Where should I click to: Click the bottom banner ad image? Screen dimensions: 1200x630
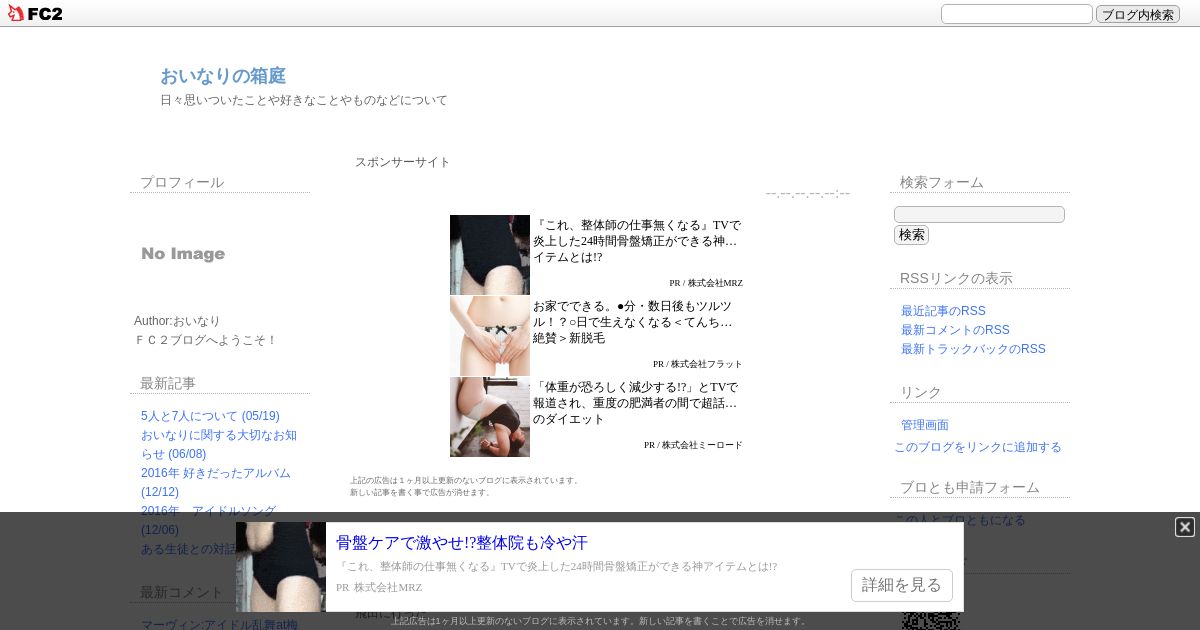tap(281, 567)
